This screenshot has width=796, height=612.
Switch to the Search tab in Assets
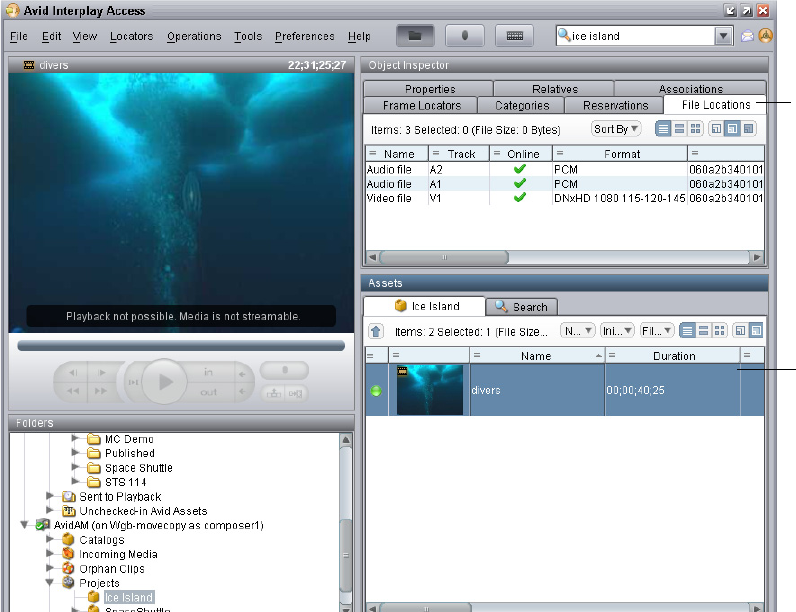(522, 307)
